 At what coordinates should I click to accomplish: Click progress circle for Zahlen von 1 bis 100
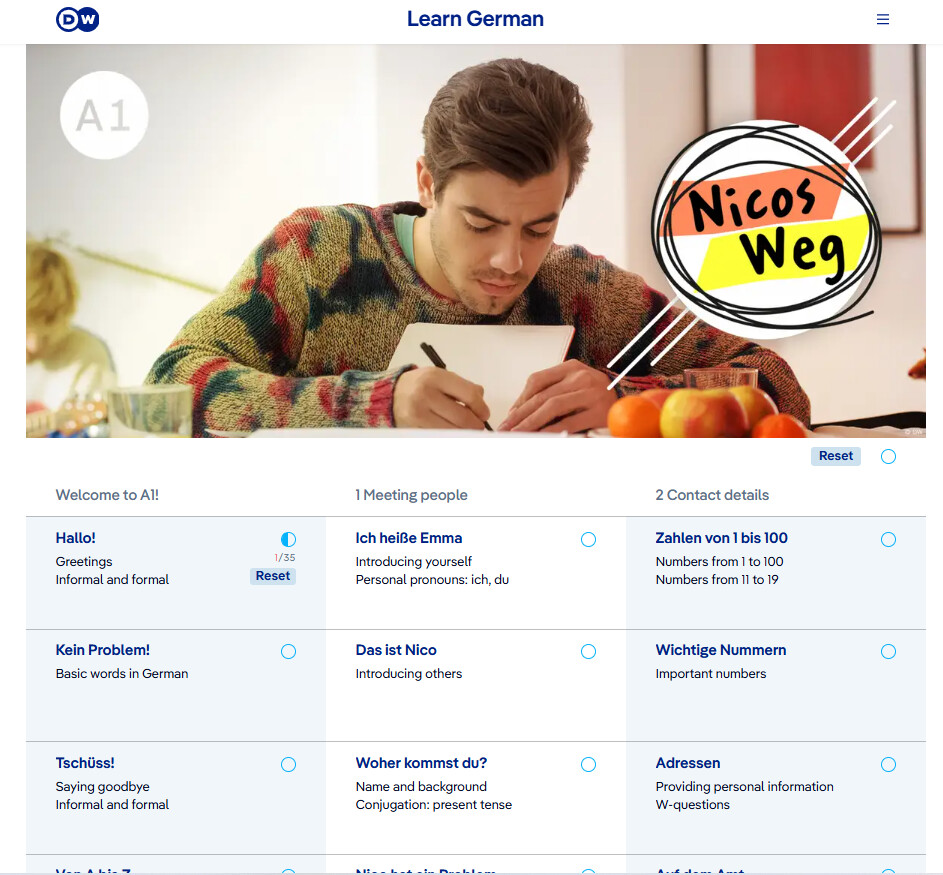point(888,539)
